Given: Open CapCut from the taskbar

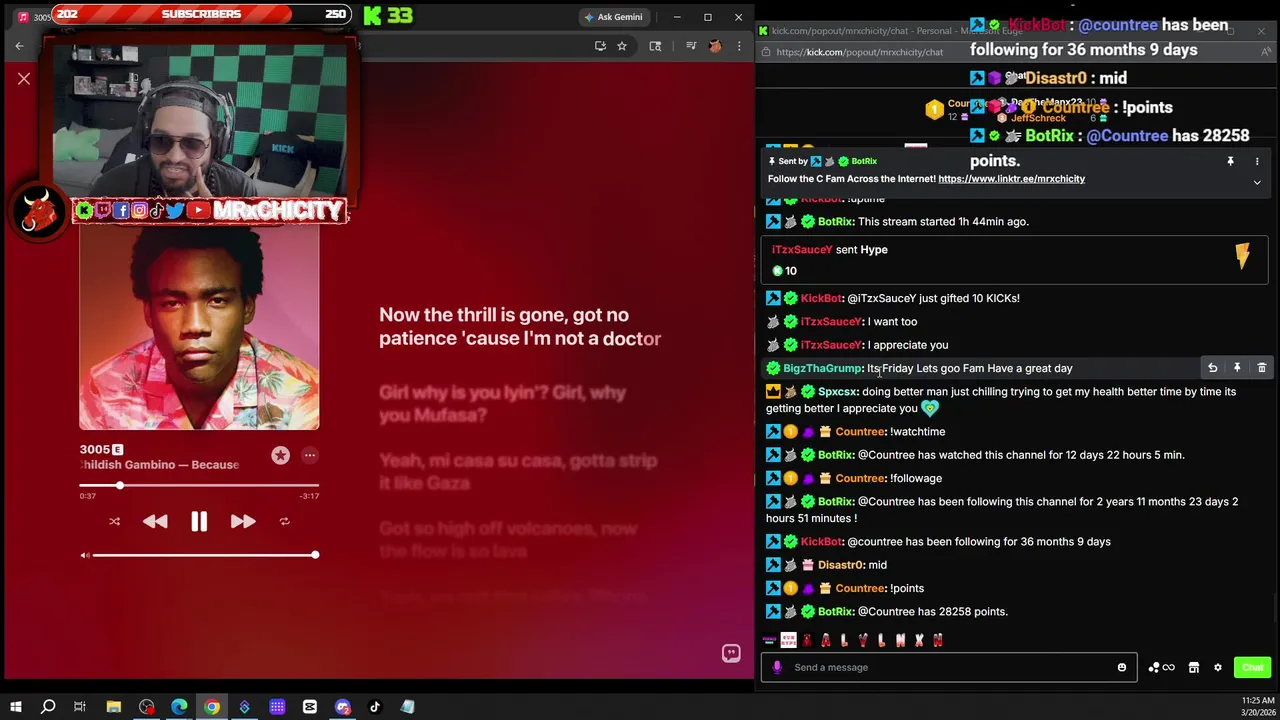Looking at the screenshot, I should click(x=310, y=707).
